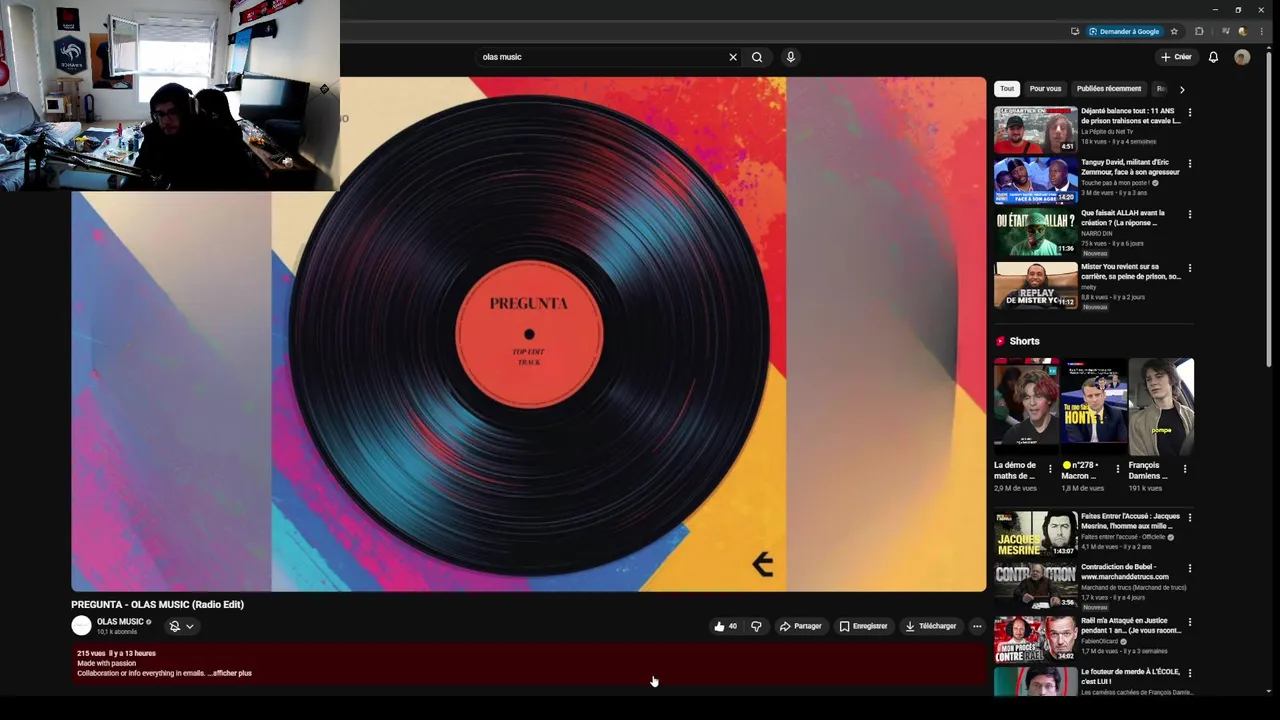Screen dimensions: 1280x720
Task: Open the Chrome three-dot menu
Action: click(x=1261, y=31)
